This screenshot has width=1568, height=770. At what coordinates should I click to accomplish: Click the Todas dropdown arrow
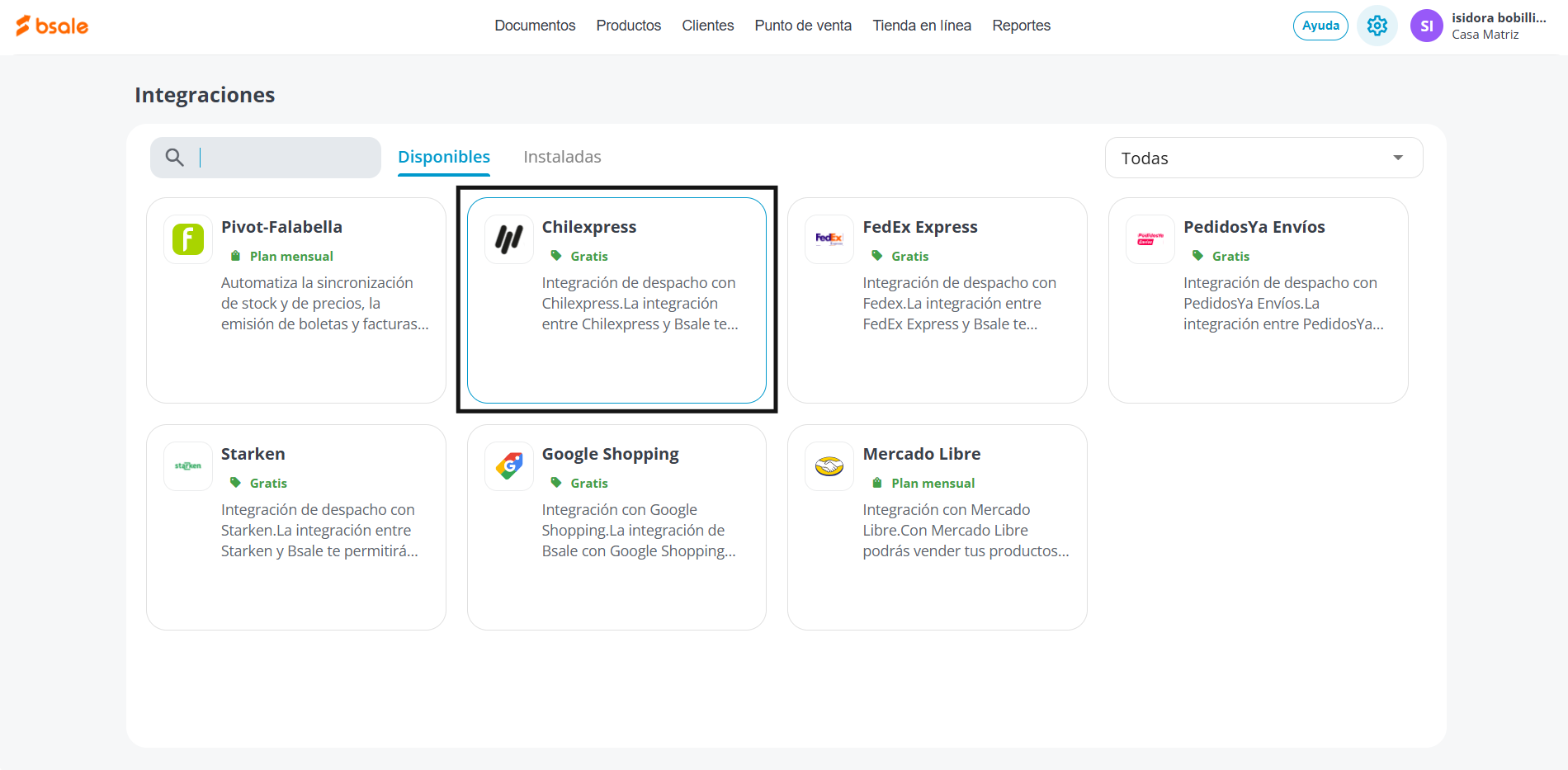click(1398, 158)
